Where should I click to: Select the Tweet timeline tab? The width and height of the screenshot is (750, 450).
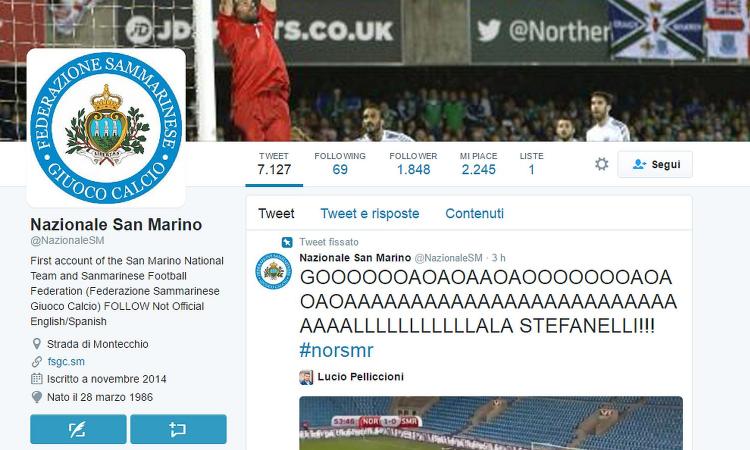point(276,213)
